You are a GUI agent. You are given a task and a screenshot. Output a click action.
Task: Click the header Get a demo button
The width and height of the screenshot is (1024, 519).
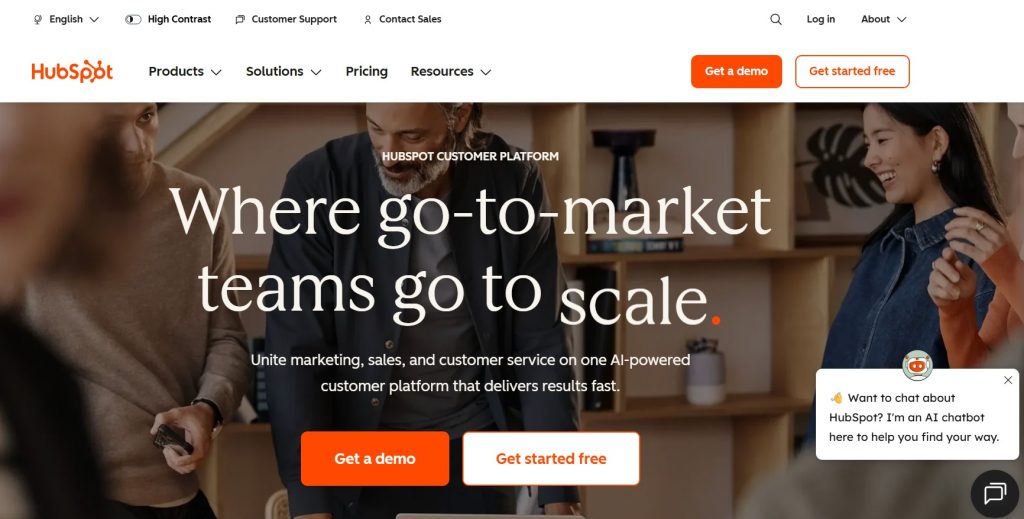pyautogui.click(x=736, y=71)
